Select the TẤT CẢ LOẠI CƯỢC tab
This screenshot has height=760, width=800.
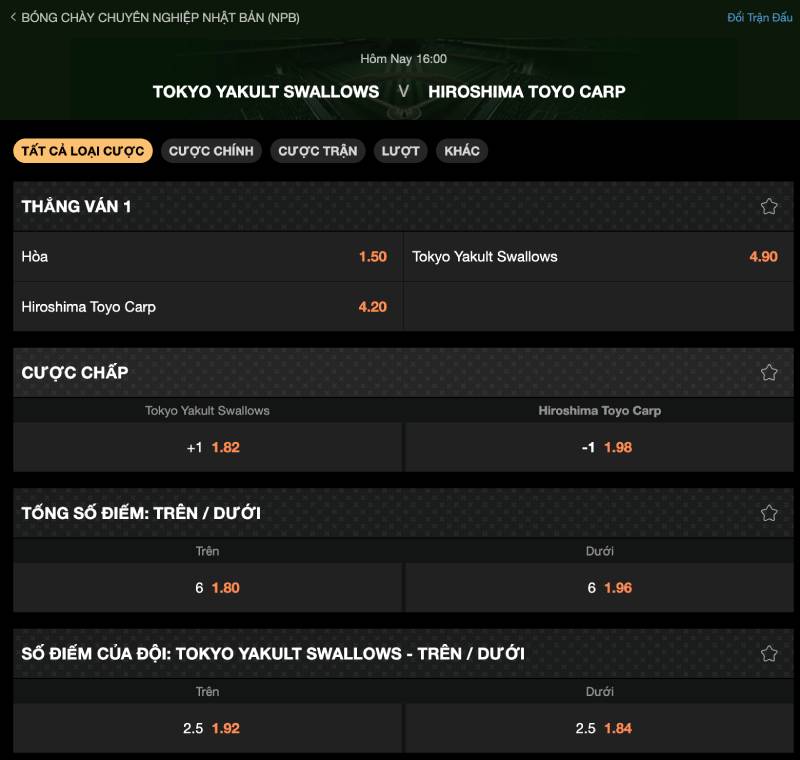[x=83, y=151]
